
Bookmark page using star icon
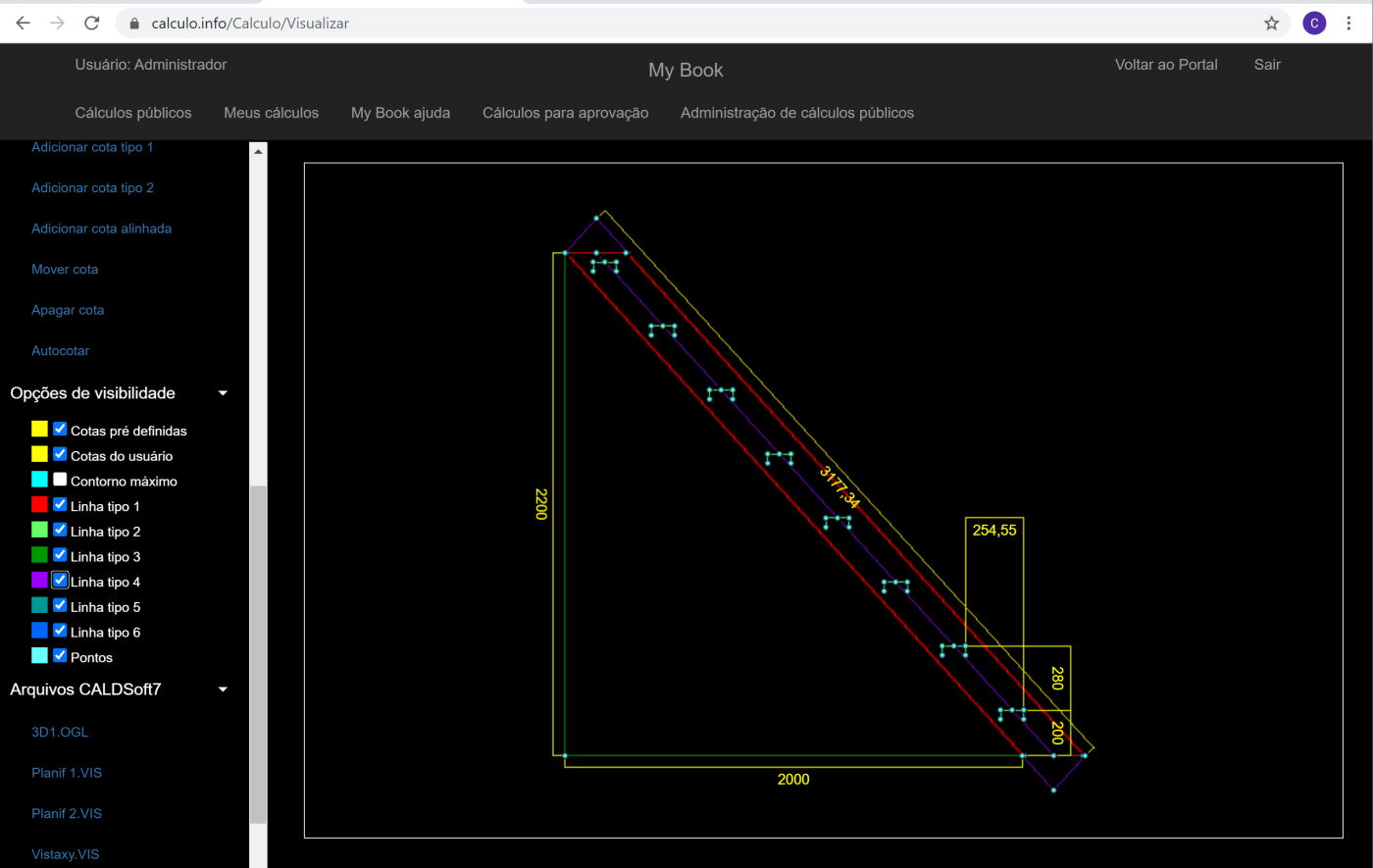coord(1271,23)
